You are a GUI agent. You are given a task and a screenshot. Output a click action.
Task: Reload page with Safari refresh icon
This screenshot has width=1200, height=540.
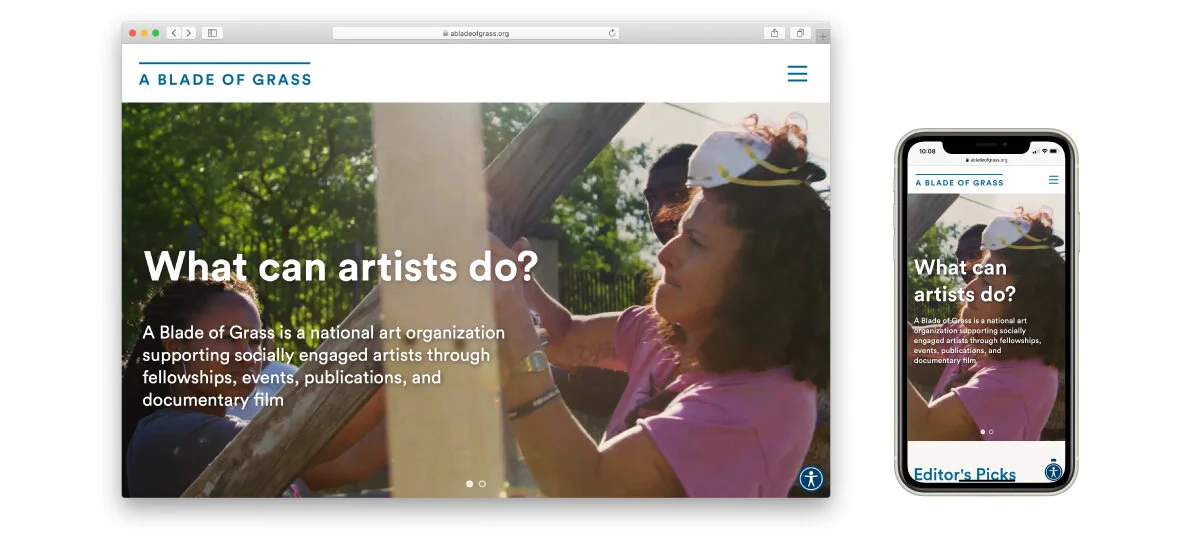point(612,33)
